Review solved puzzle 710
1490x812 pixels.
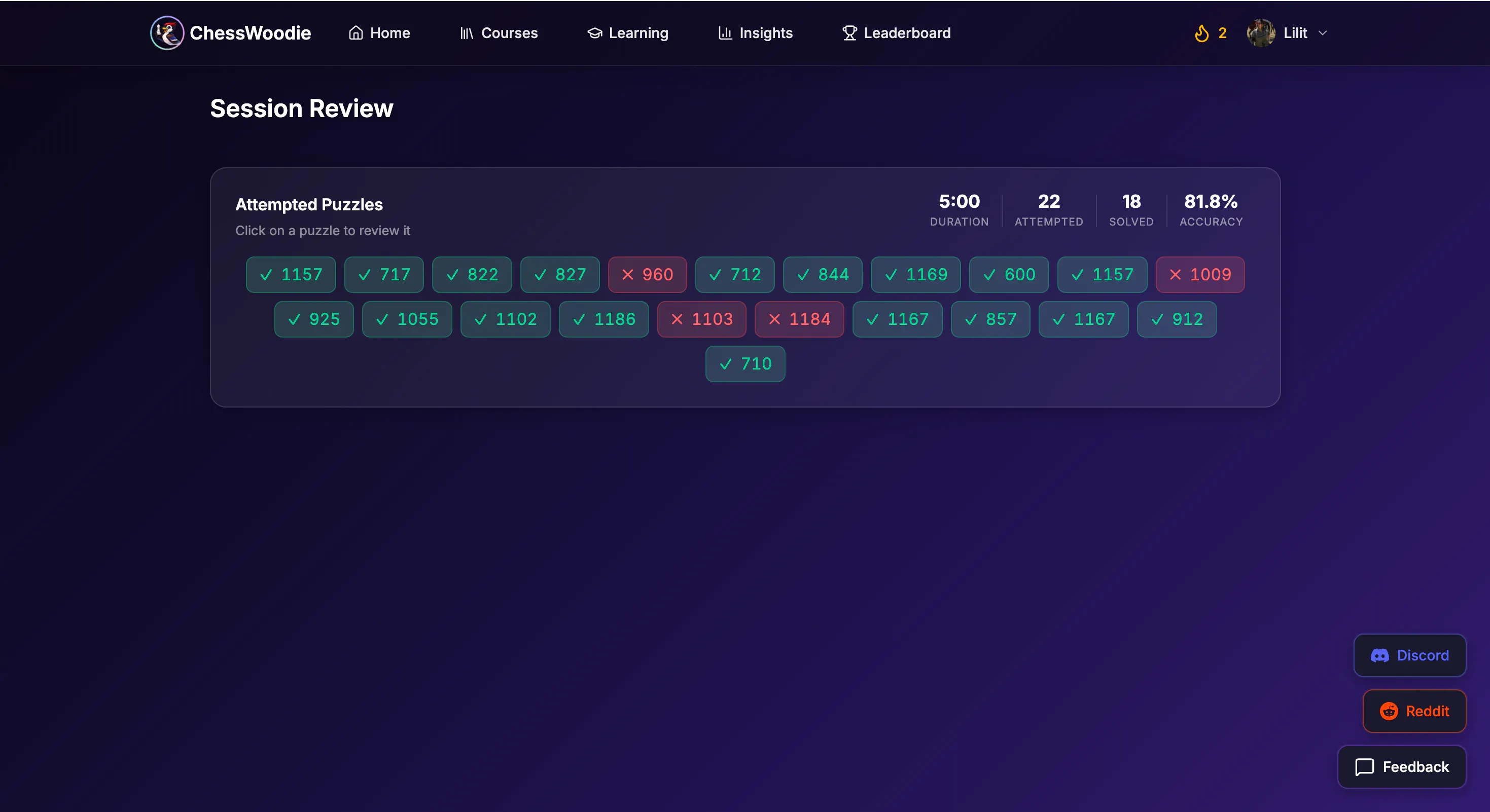click(746, 363)
